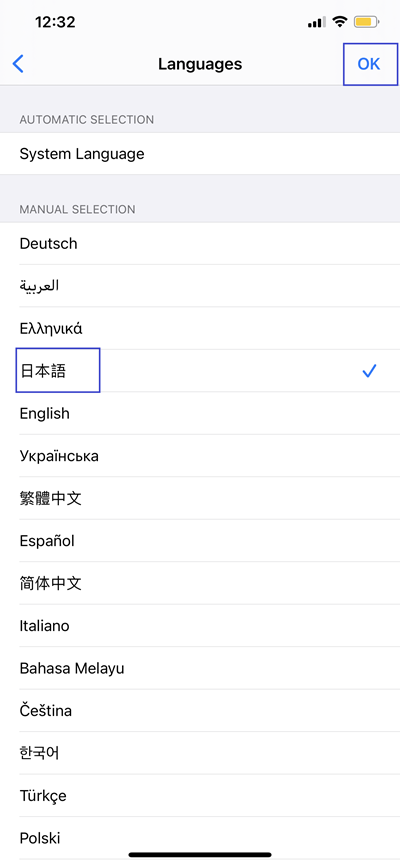Pick Ελληνικά from the list
This screenshot has width=400, height=865.
[x=200, y=329]
